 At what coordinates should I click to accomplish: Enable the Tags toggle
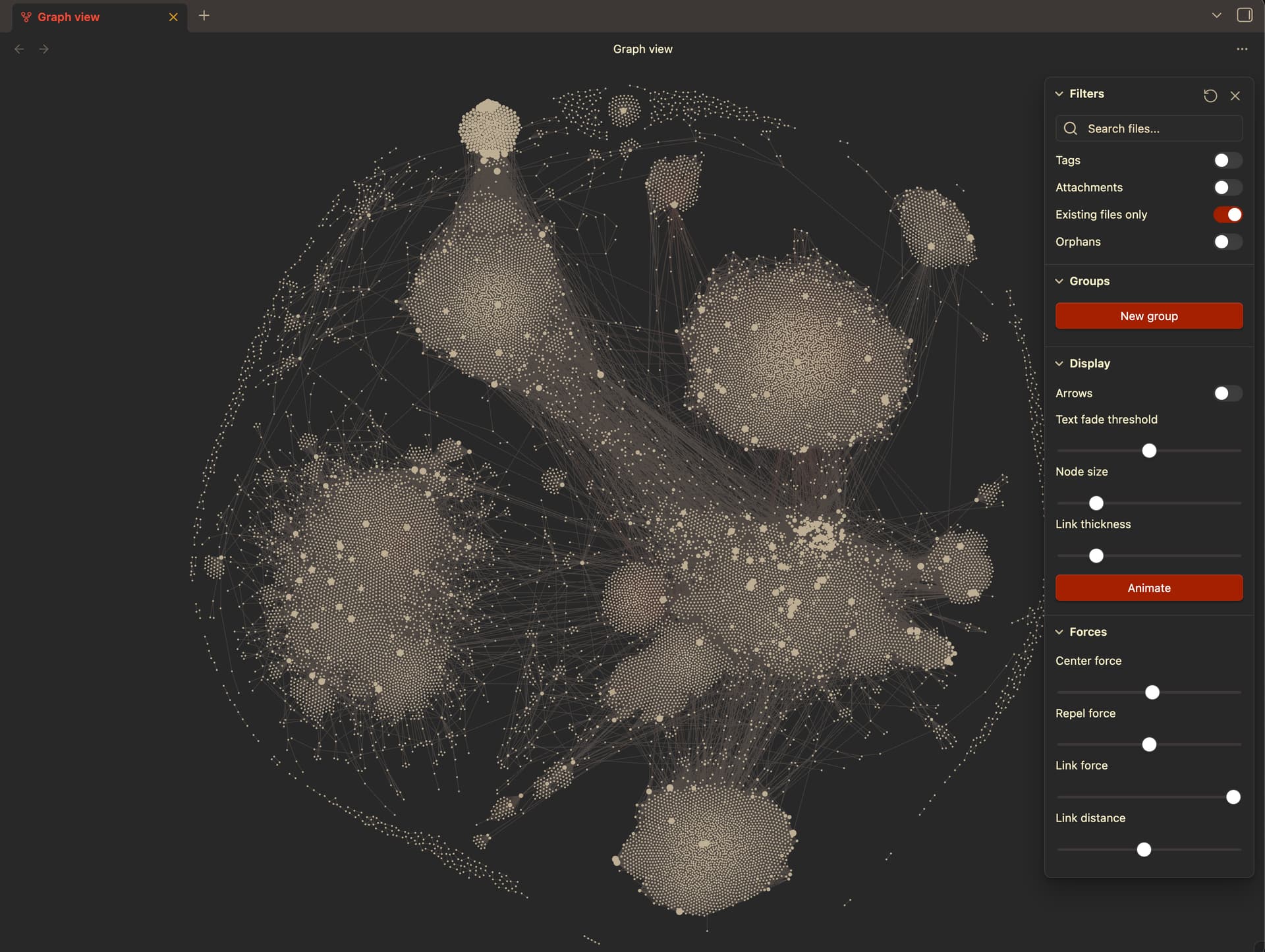[1227, 160]
